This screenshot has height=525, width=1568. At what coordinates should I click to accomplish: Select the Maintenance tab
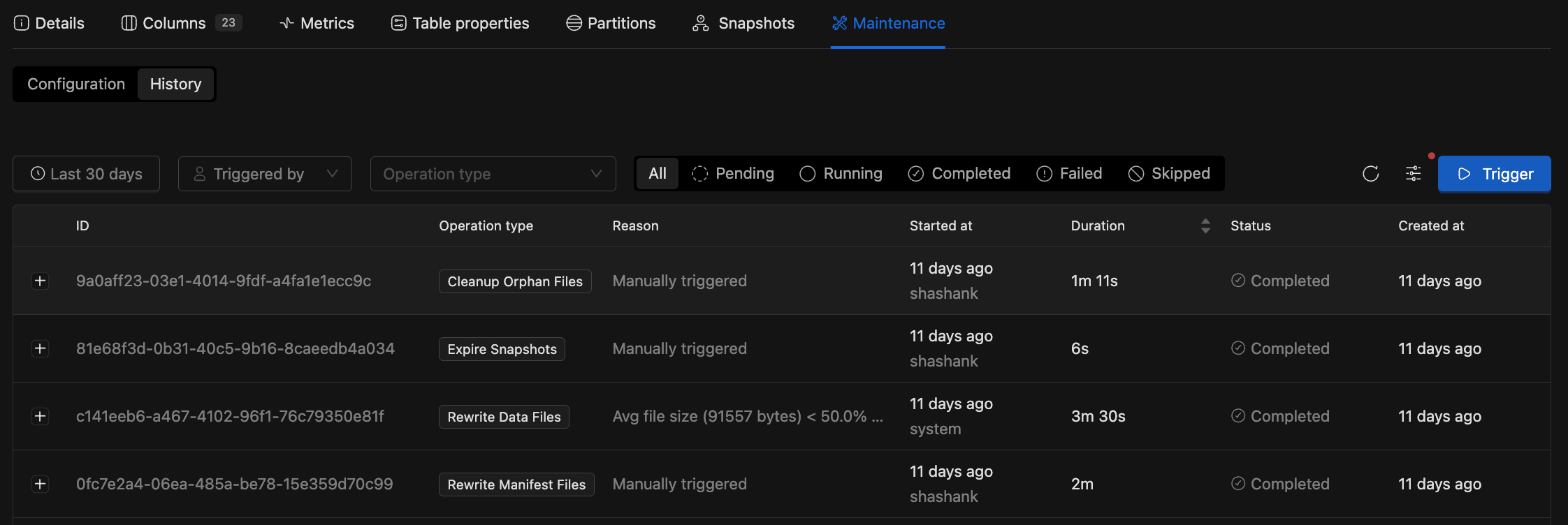(888, 23)
